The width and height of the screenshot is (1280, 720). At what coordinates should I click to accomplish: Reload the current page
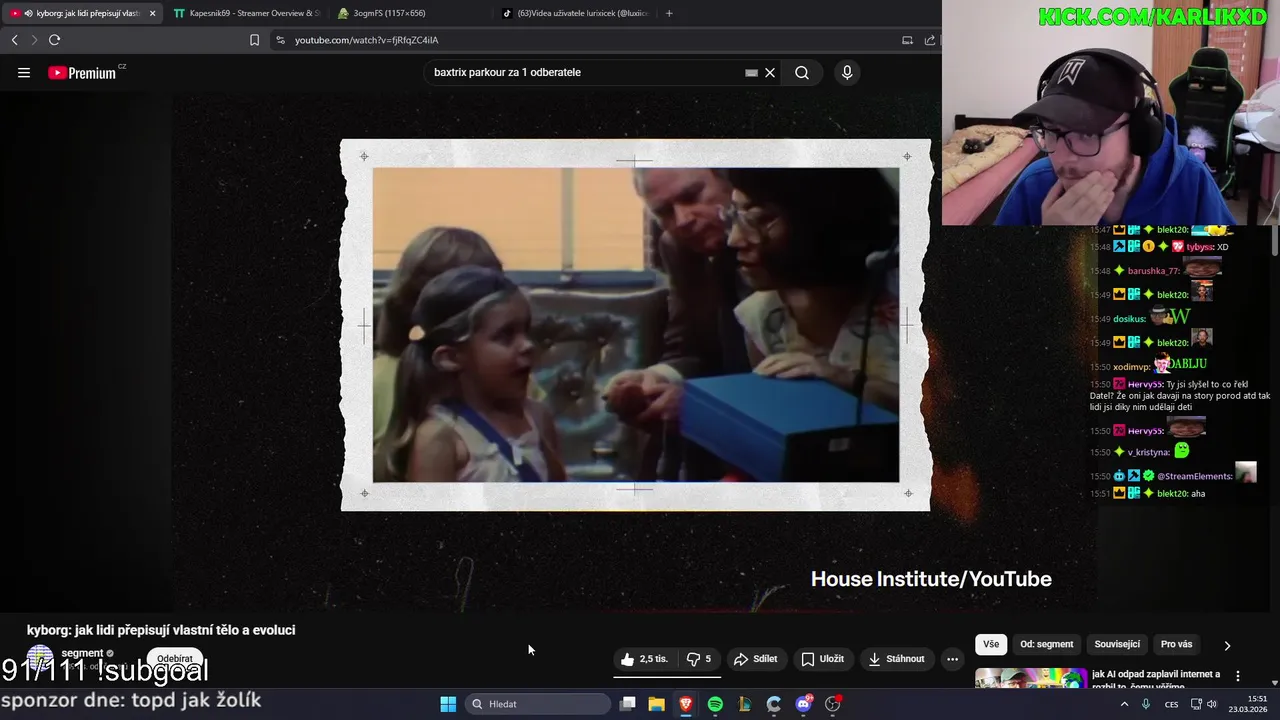click(54, 40)
